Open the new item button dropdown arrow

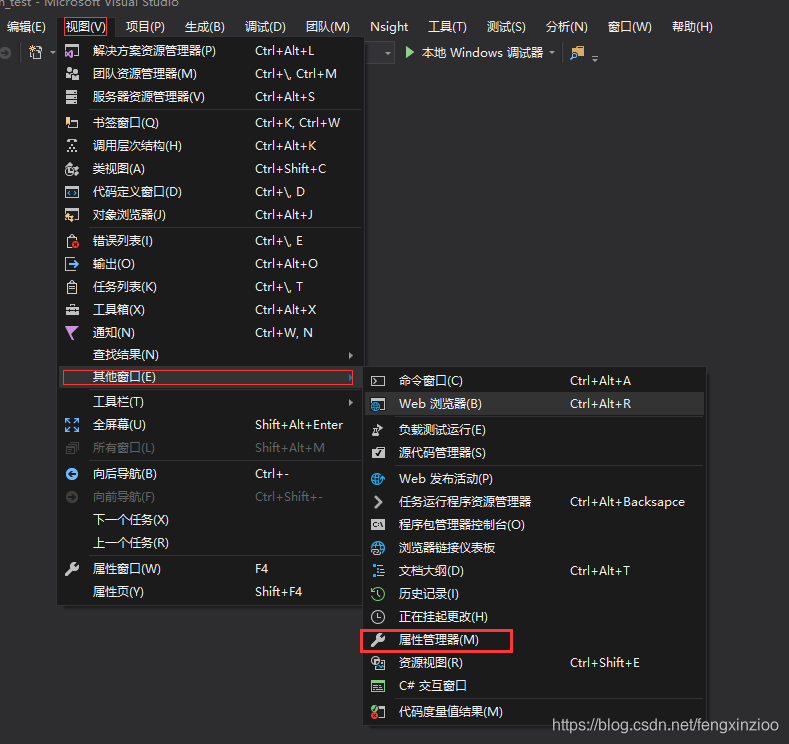52,53
